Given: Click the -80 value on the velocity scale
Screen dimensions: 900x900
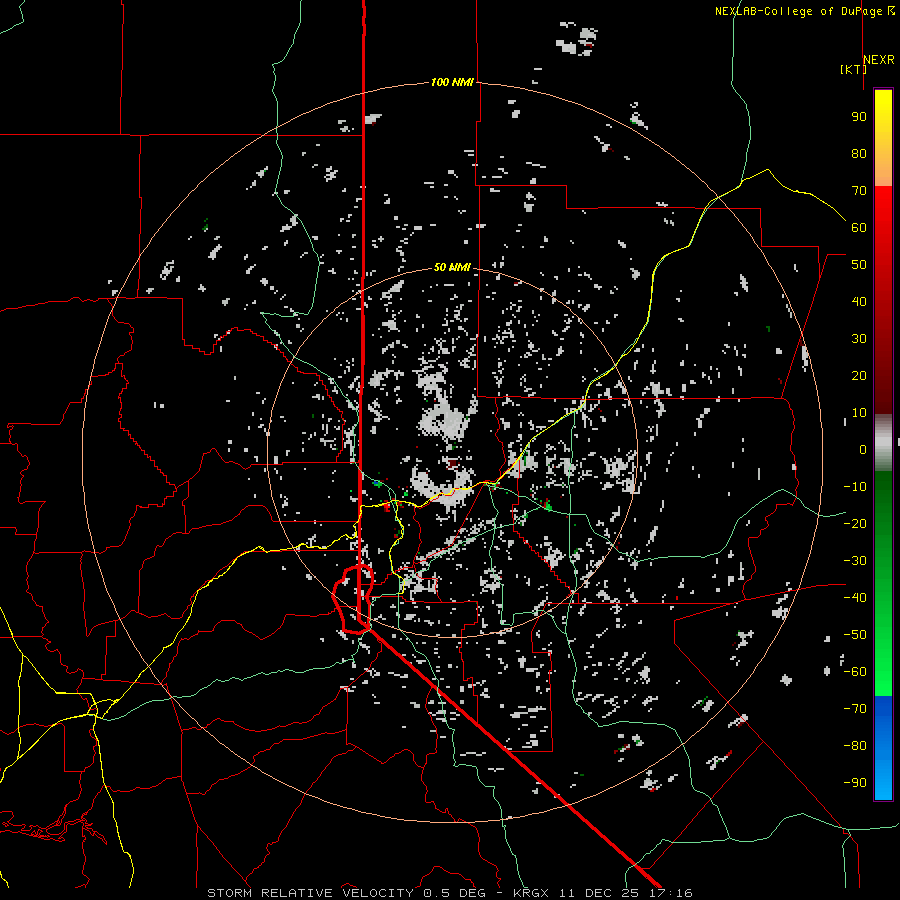Looking at the screenshot, I should pos(855,746).
